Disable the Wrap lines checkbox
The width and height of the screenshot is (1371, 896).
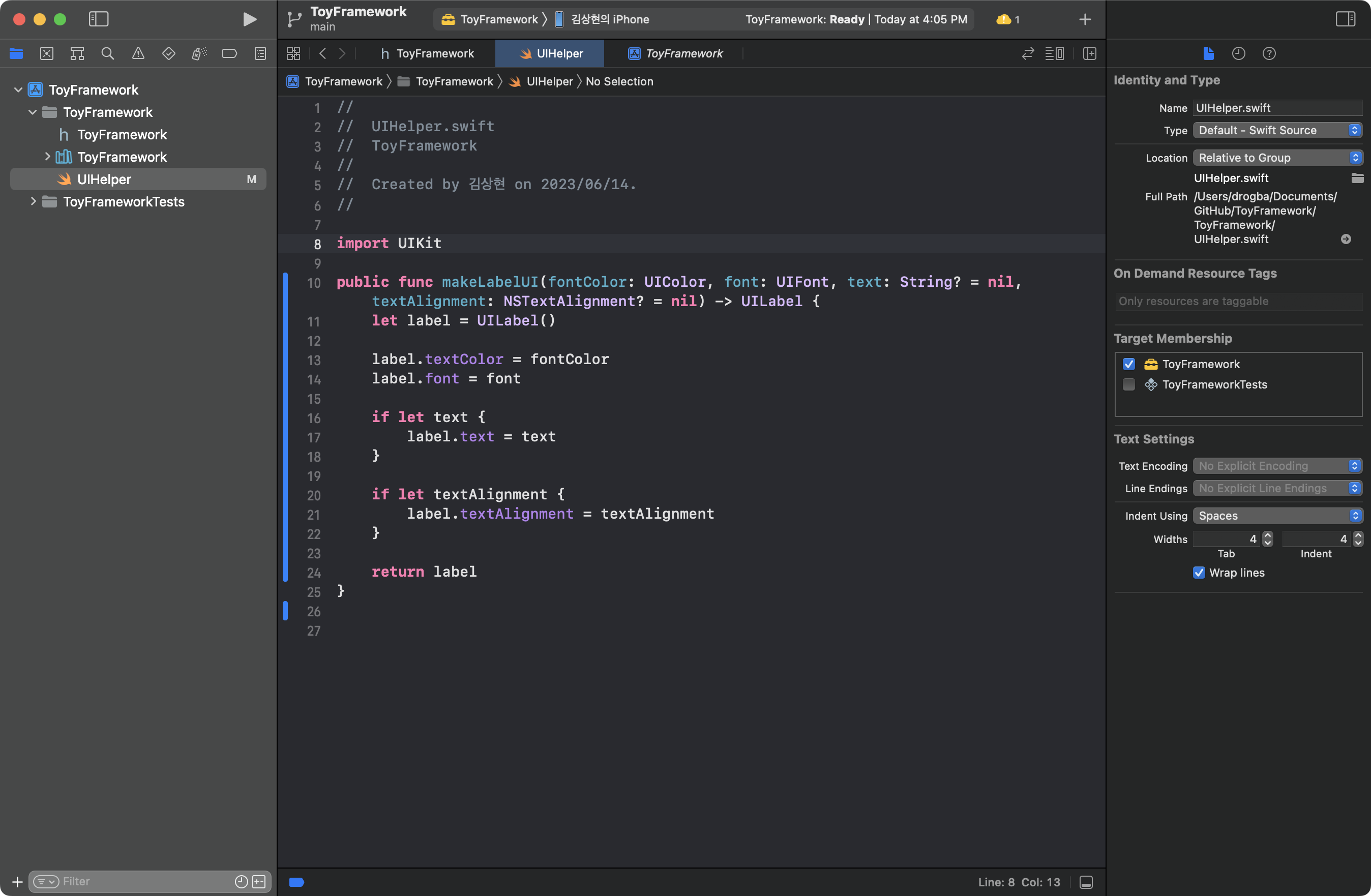(1199, 572)
